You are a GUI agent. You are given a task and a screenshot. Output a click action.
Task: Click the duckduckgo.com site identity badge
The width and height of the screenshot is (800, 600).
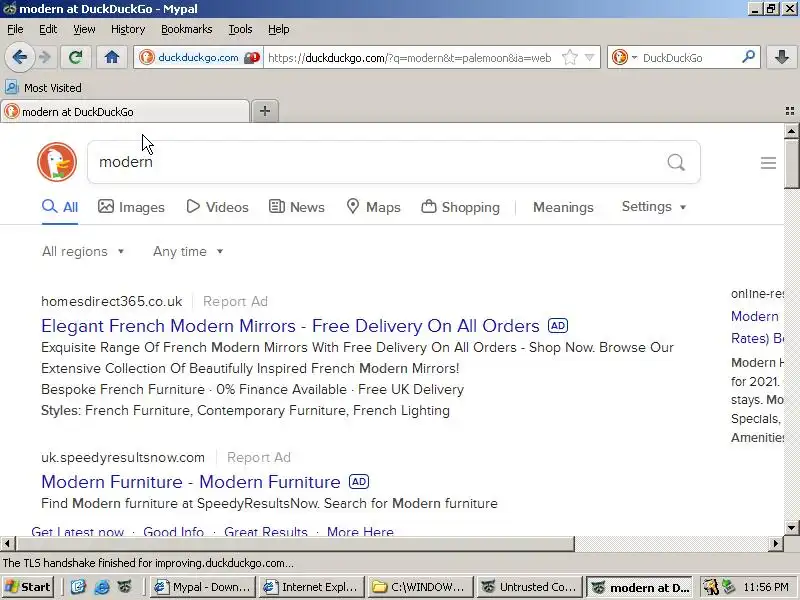tap(199, 58)
